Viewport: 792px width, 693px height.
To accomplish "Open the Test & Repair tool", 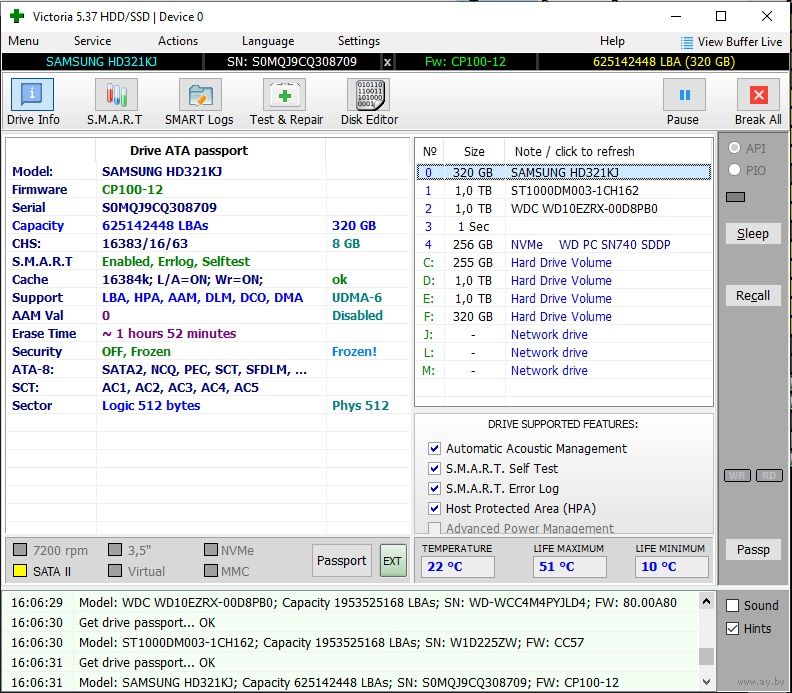I will (286, 102).
